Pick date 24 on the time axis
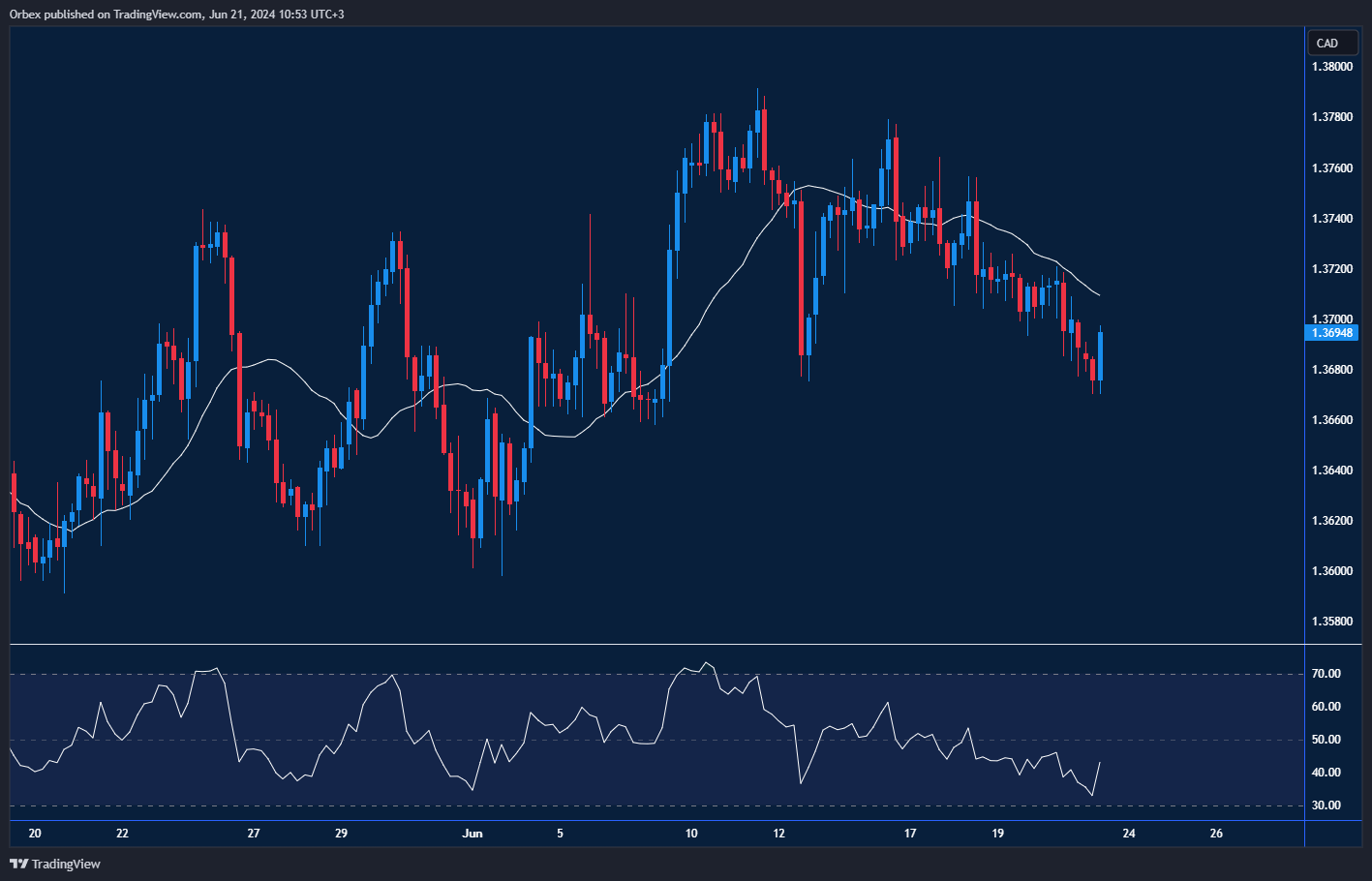 coord(1129,834)
